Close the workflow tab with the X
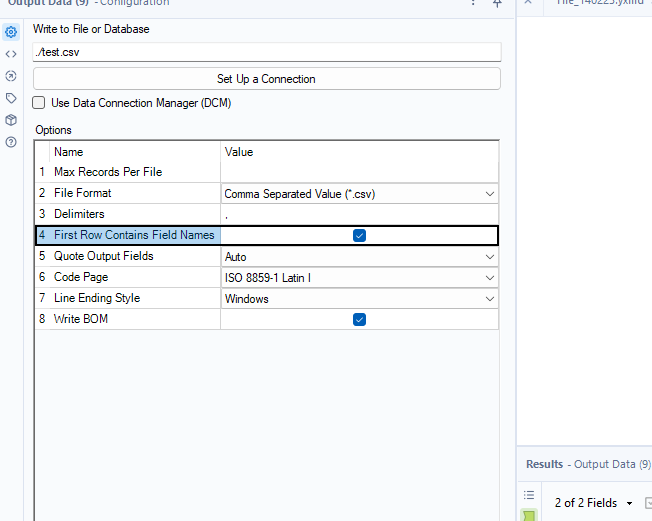Image resolution: width=652 pixels, height=521 pixels. [x=527, y=3]
